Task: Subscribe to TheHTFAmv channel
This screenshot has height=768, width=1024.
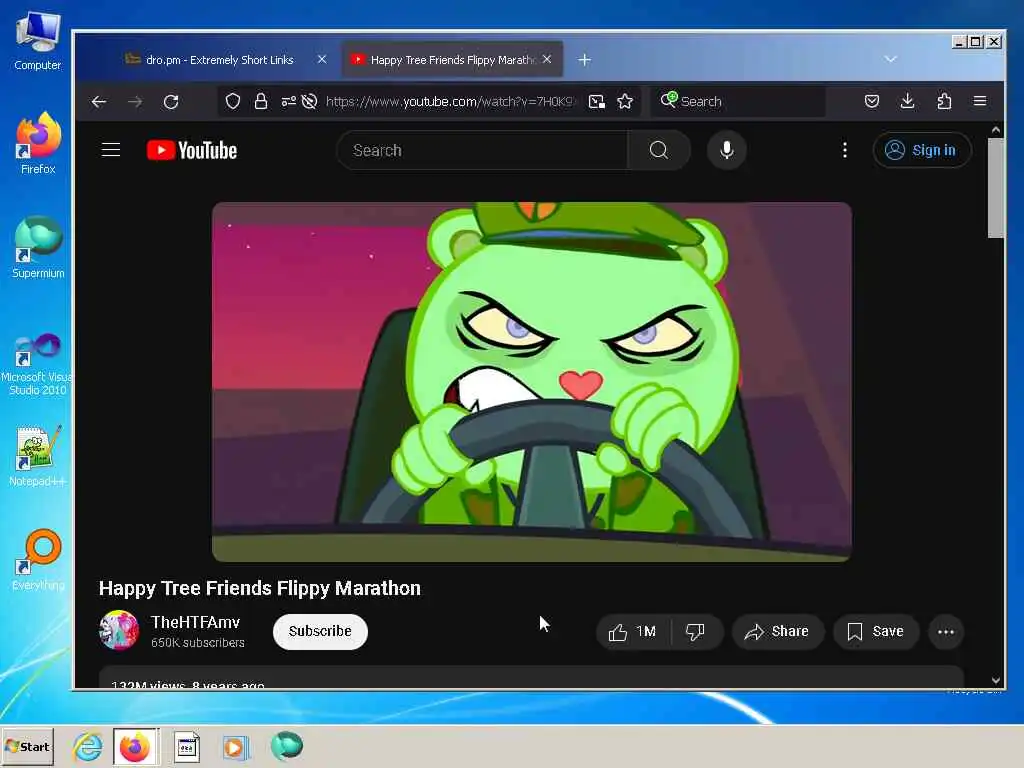Action: 320,632
